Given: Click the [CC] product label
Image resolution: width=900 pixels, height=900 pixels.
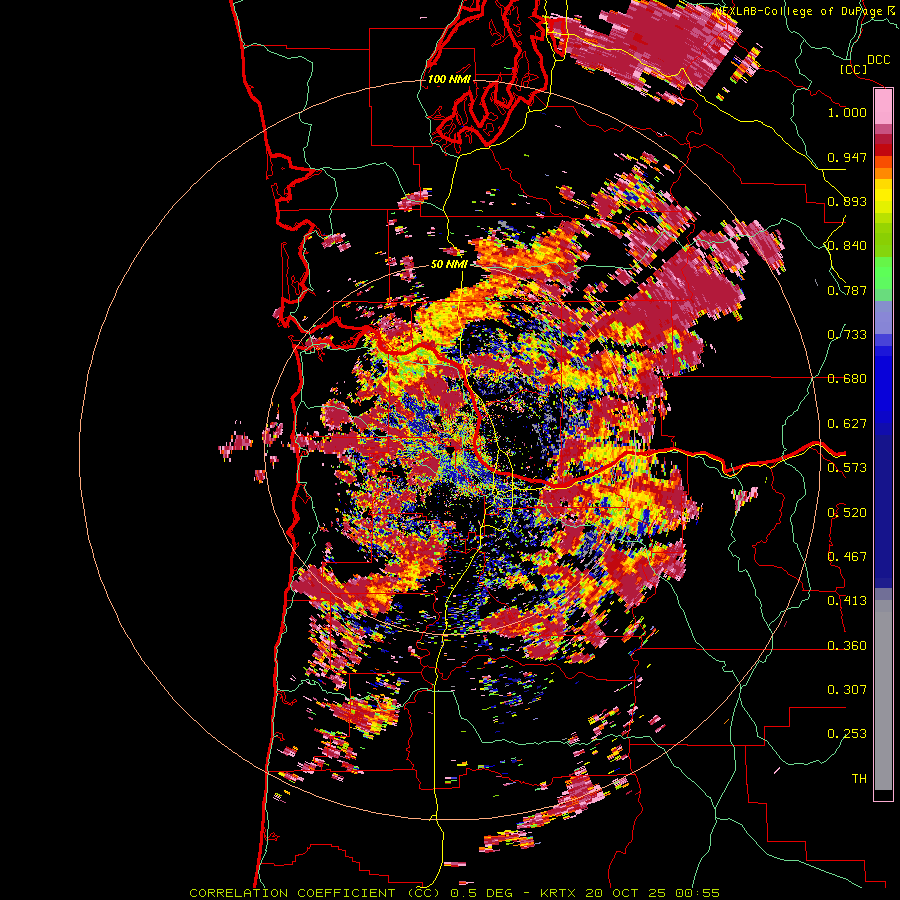Looking at the screenshot, I should 854,69.
